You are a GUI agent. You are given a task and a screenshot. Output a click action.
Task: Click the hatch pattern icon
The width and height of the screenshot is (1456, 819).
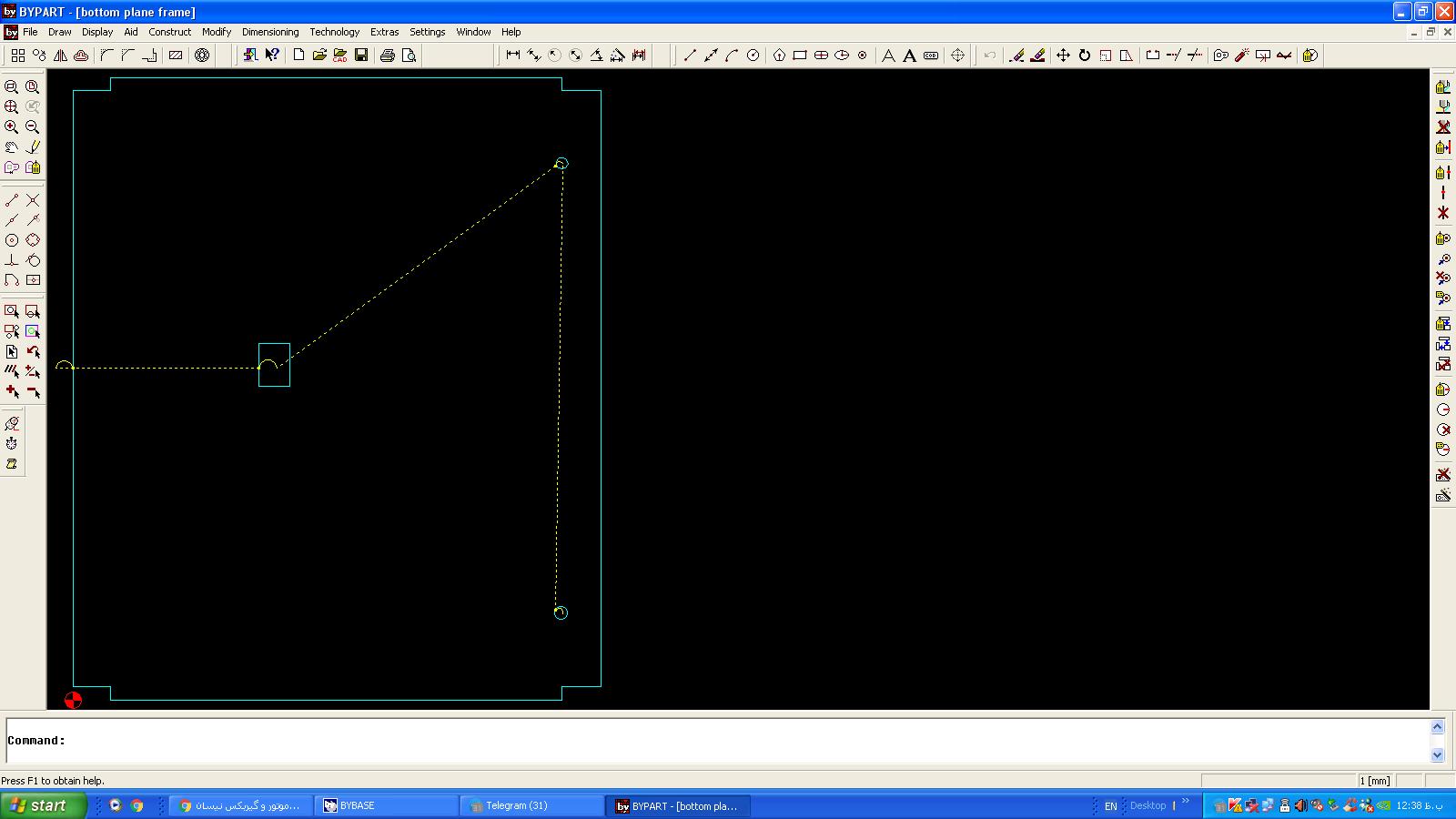coord(176,56)
